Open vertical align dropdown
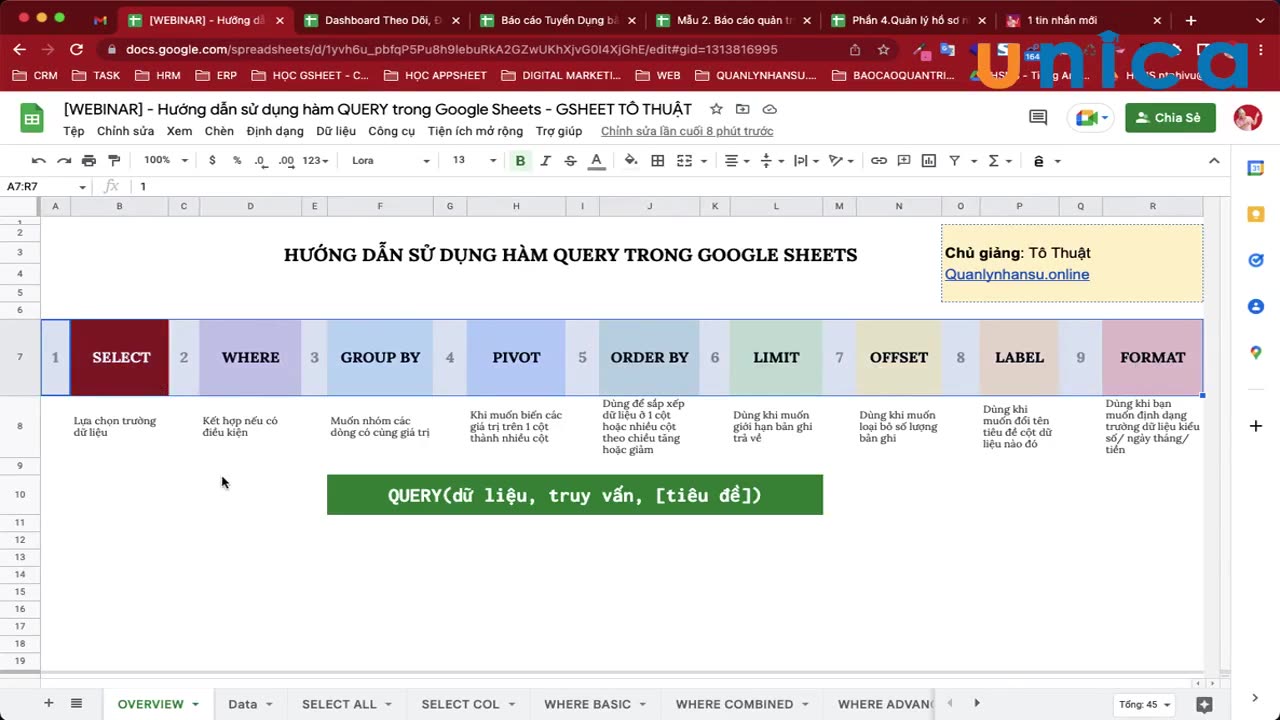 click(772, 161)
